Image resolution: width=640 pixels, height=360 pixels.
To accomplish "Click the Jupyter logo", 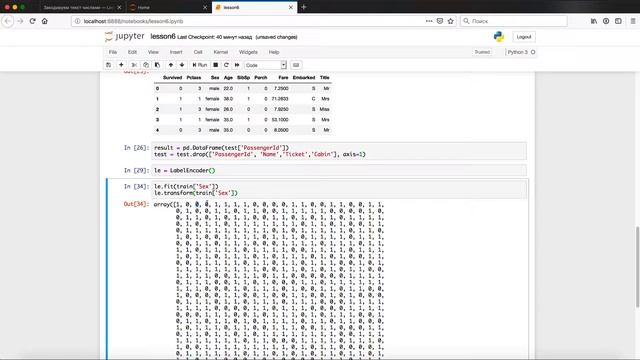I will [124, 36].
